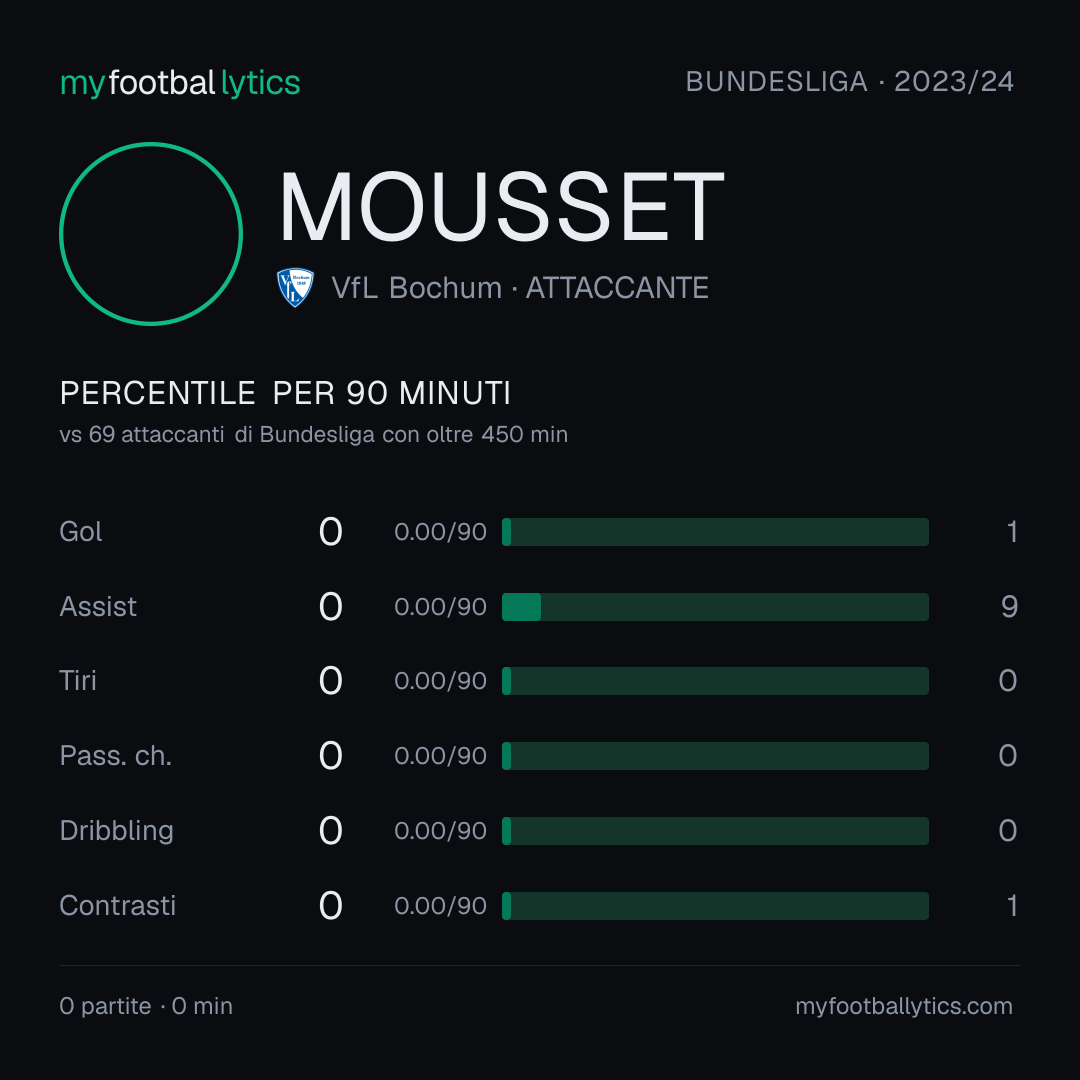This screenshot has width=1080, height=1080.
Task: Click the myfootballytics logo at top left
Action: pos(180,83)
